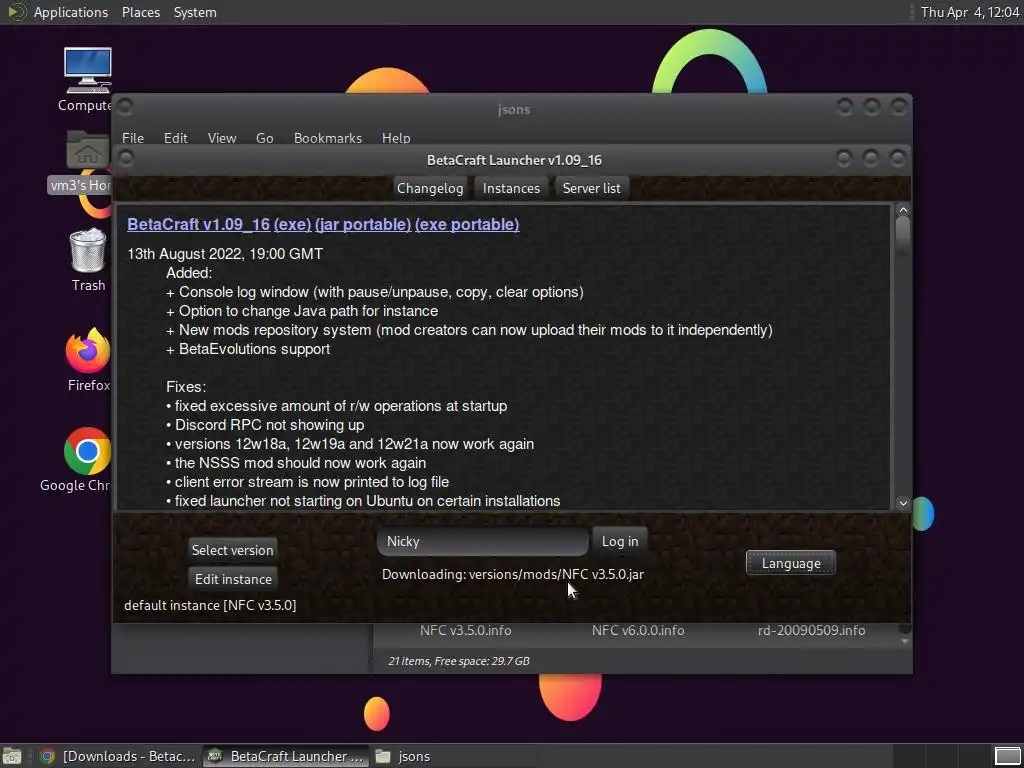Switch to the Server list tab

[591, 188]
